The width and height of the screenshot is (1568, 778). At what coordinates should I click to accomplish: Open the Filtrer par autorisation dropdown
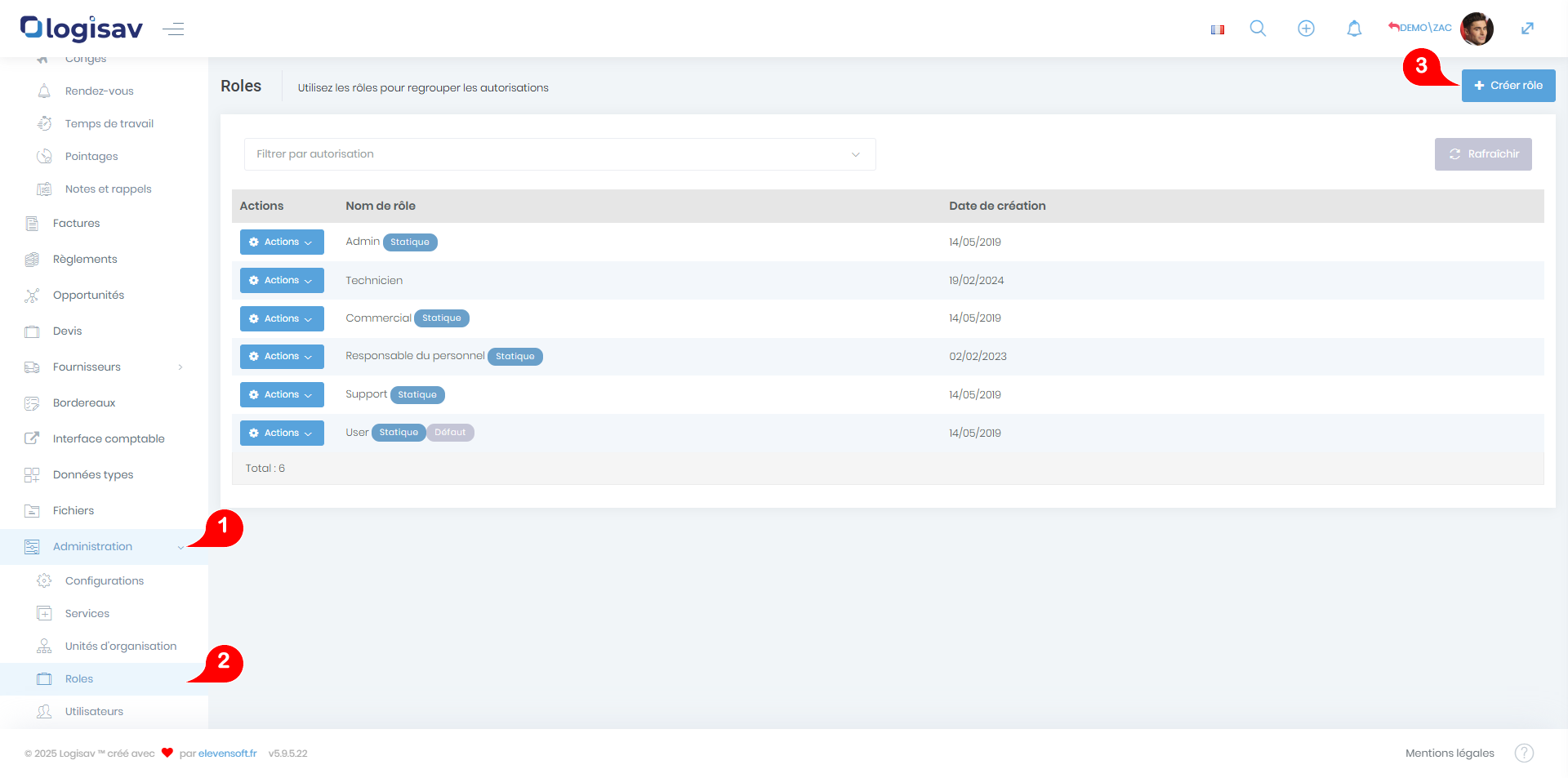point(559,154)
